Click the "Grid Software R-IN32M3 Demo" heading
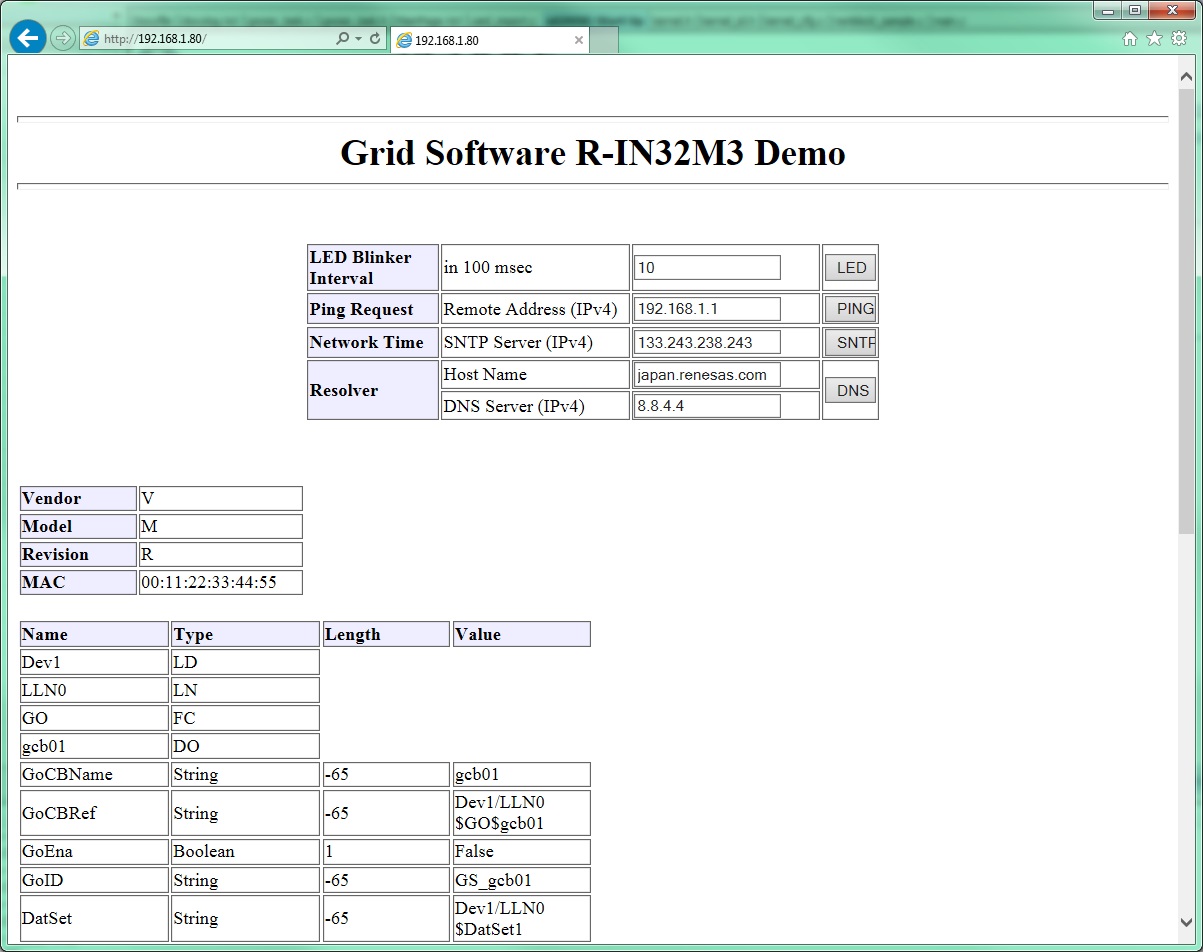This screenshot has width=1203, height=952. (x=593, y=153)
